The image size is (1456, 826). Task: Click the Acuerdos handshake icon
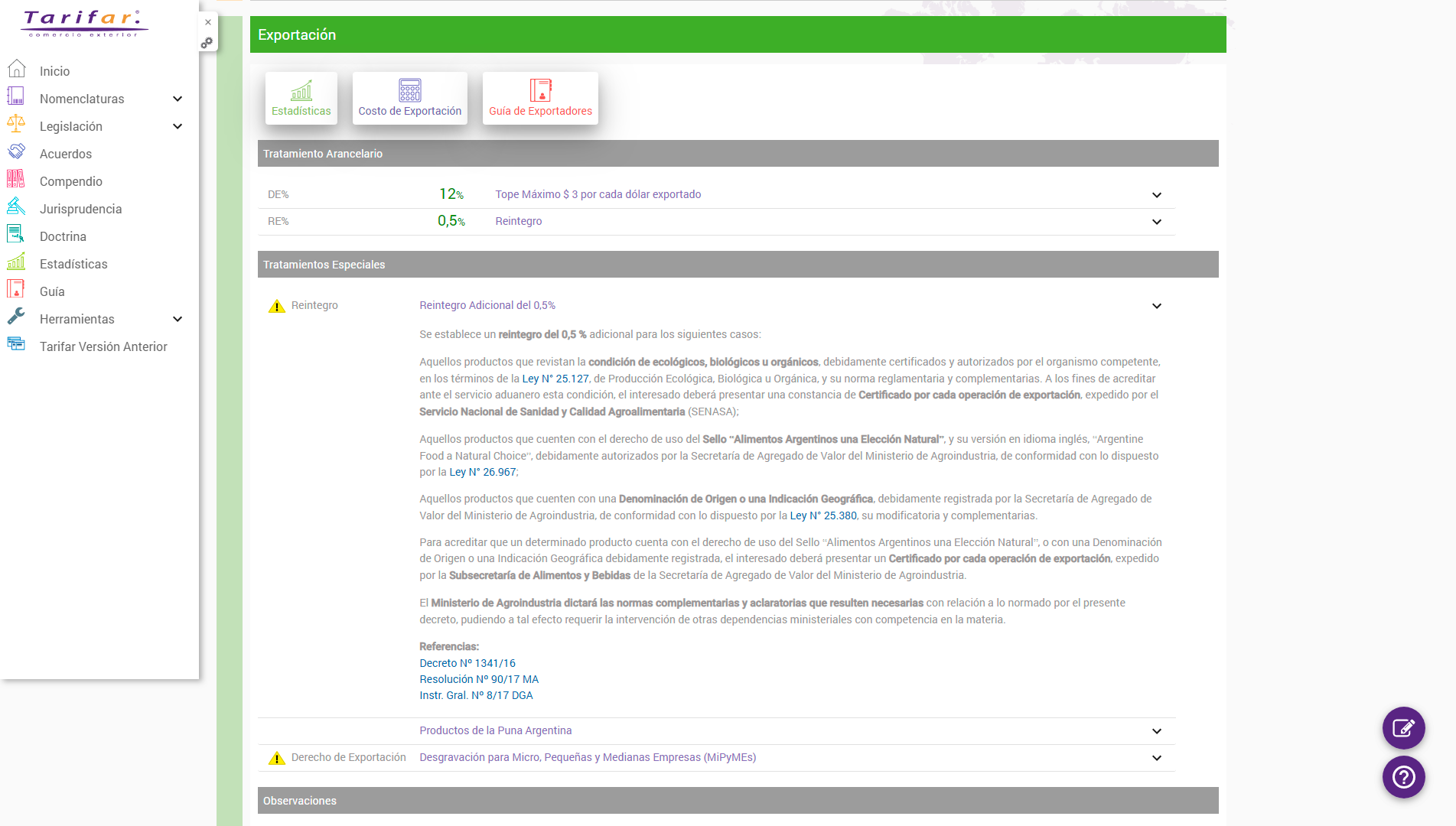(x=16, y=152)
